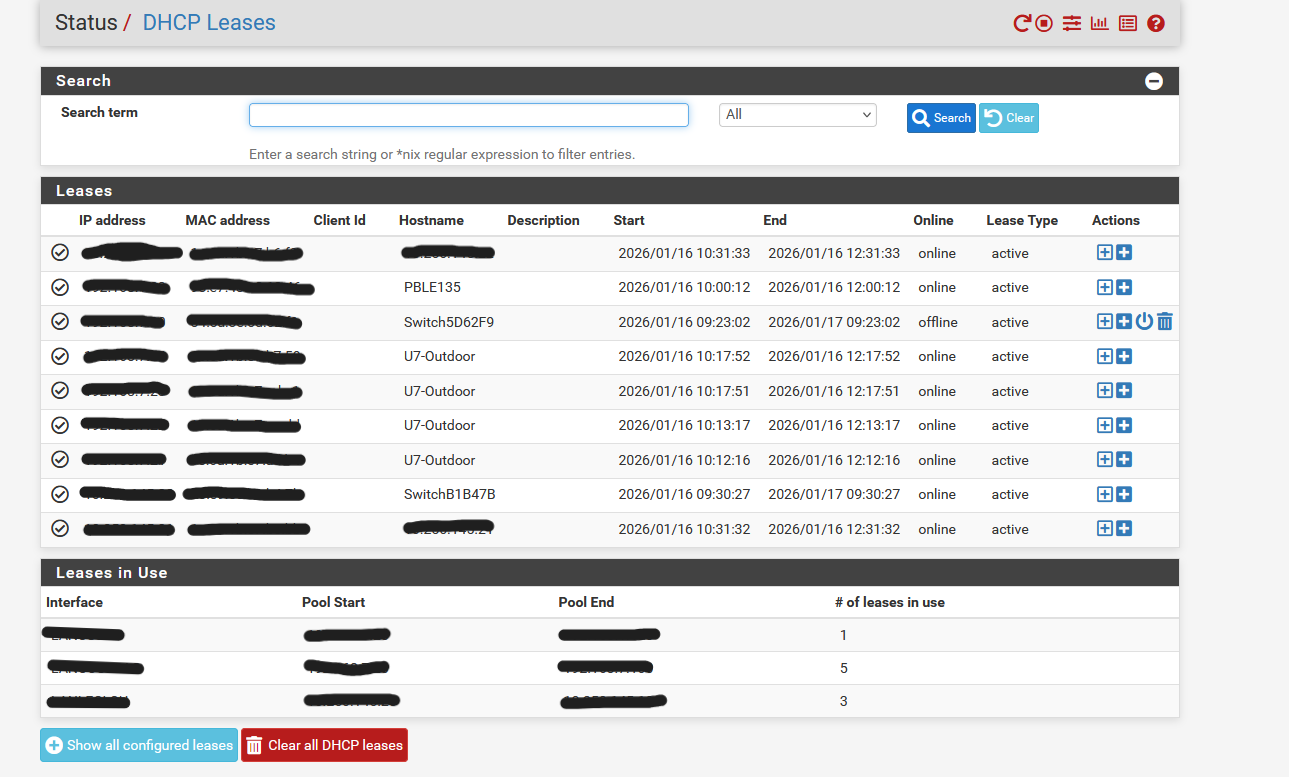This screenshot has height=777, width=1289.
Task: Open related settings sliders icon
Action: (x=1072, y=23)
